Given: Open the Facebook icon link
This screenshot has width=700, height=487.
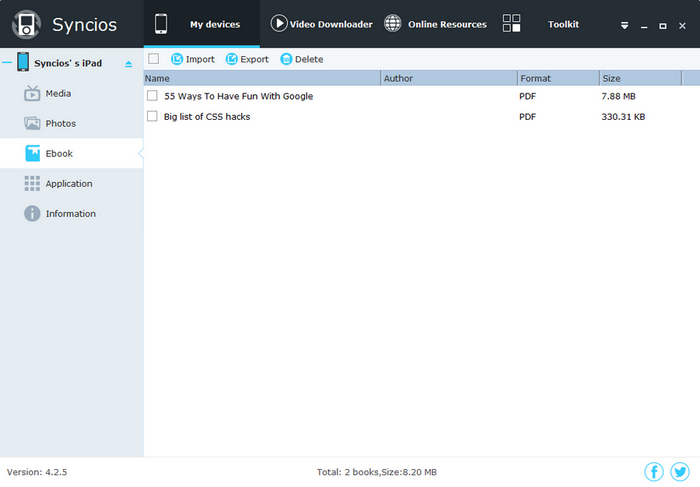Looking at the screenshot, I should tap(654, 471).
